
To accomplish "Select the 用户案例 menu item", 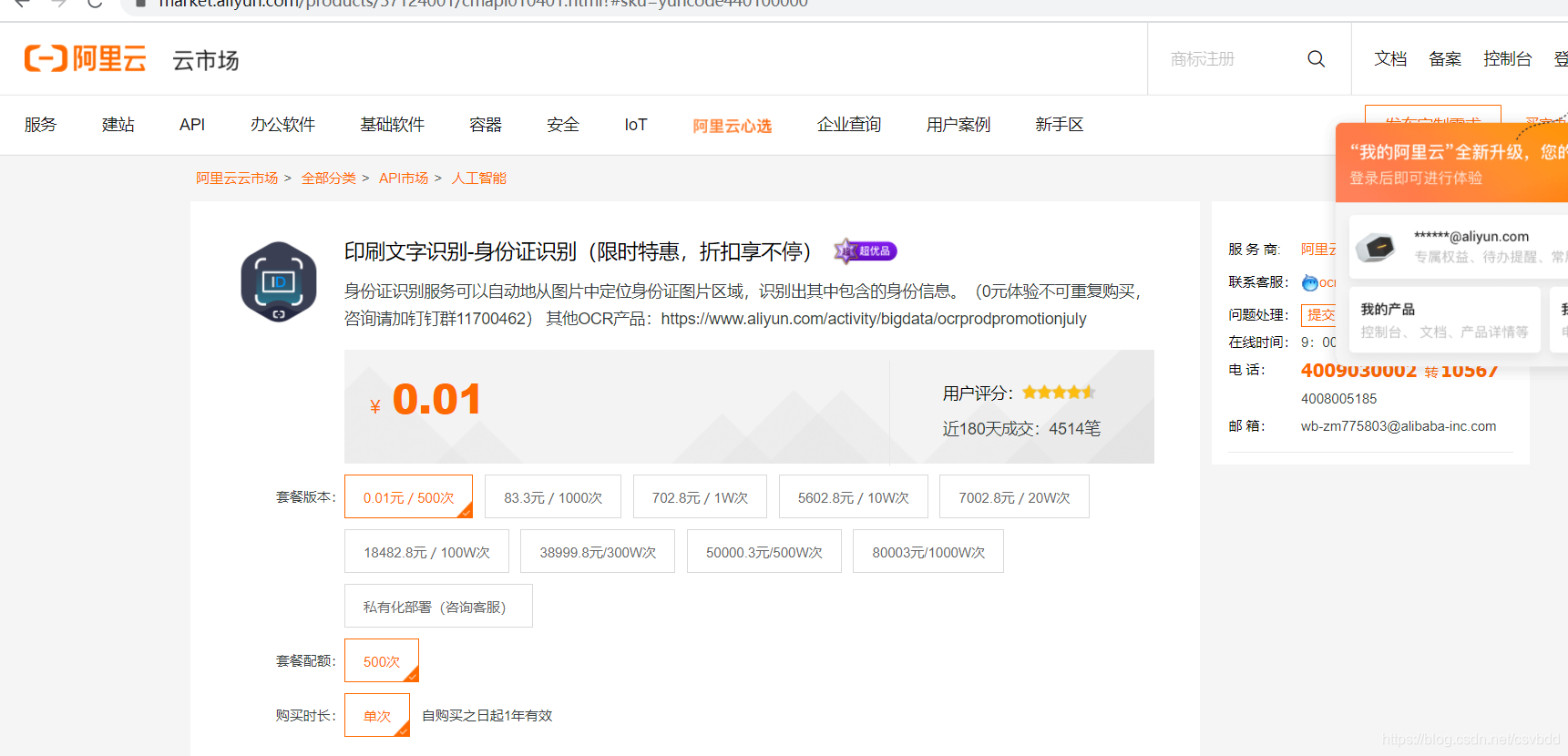I will pyautogui.click(x=958, y=125).
